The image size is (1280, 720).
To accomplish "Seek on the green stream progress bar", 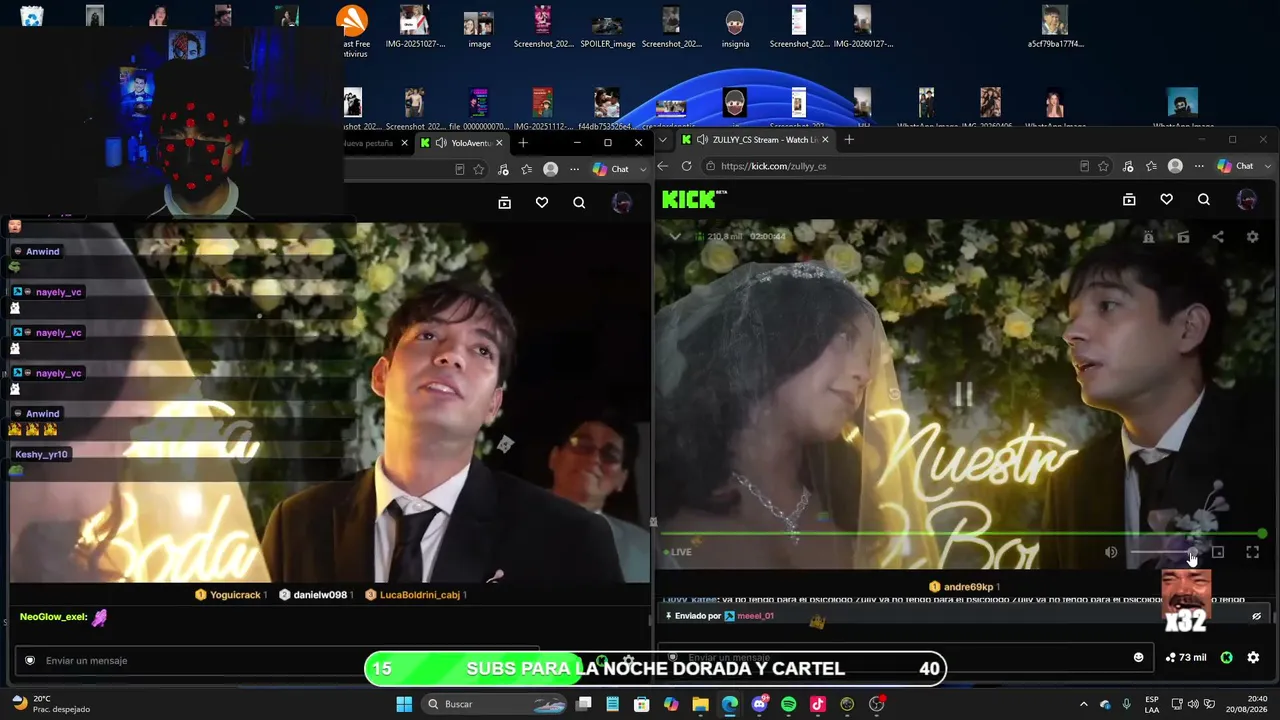I will [x=962, y=534].
